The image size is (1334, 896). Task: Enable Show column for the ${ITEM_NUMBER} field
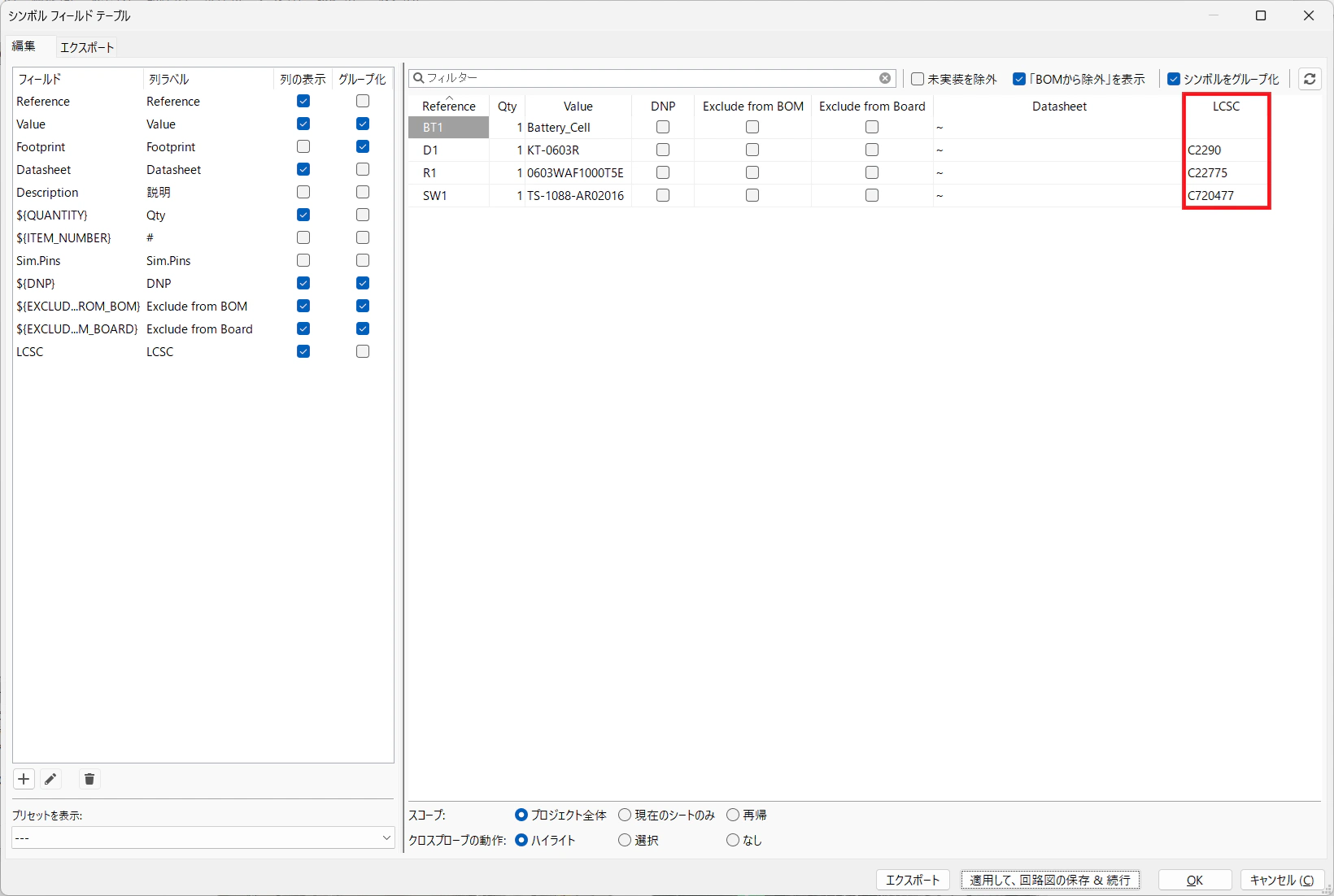(x=303, y=237)
